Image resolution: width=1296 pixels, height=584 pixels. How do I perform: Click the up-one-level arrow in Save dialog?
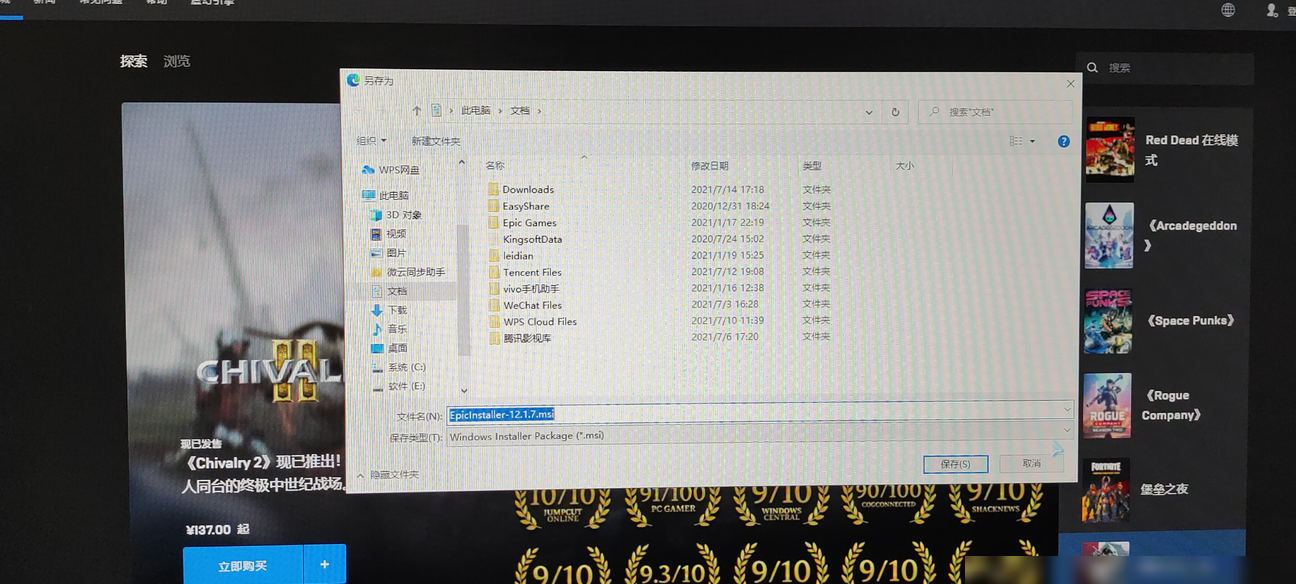416,111
